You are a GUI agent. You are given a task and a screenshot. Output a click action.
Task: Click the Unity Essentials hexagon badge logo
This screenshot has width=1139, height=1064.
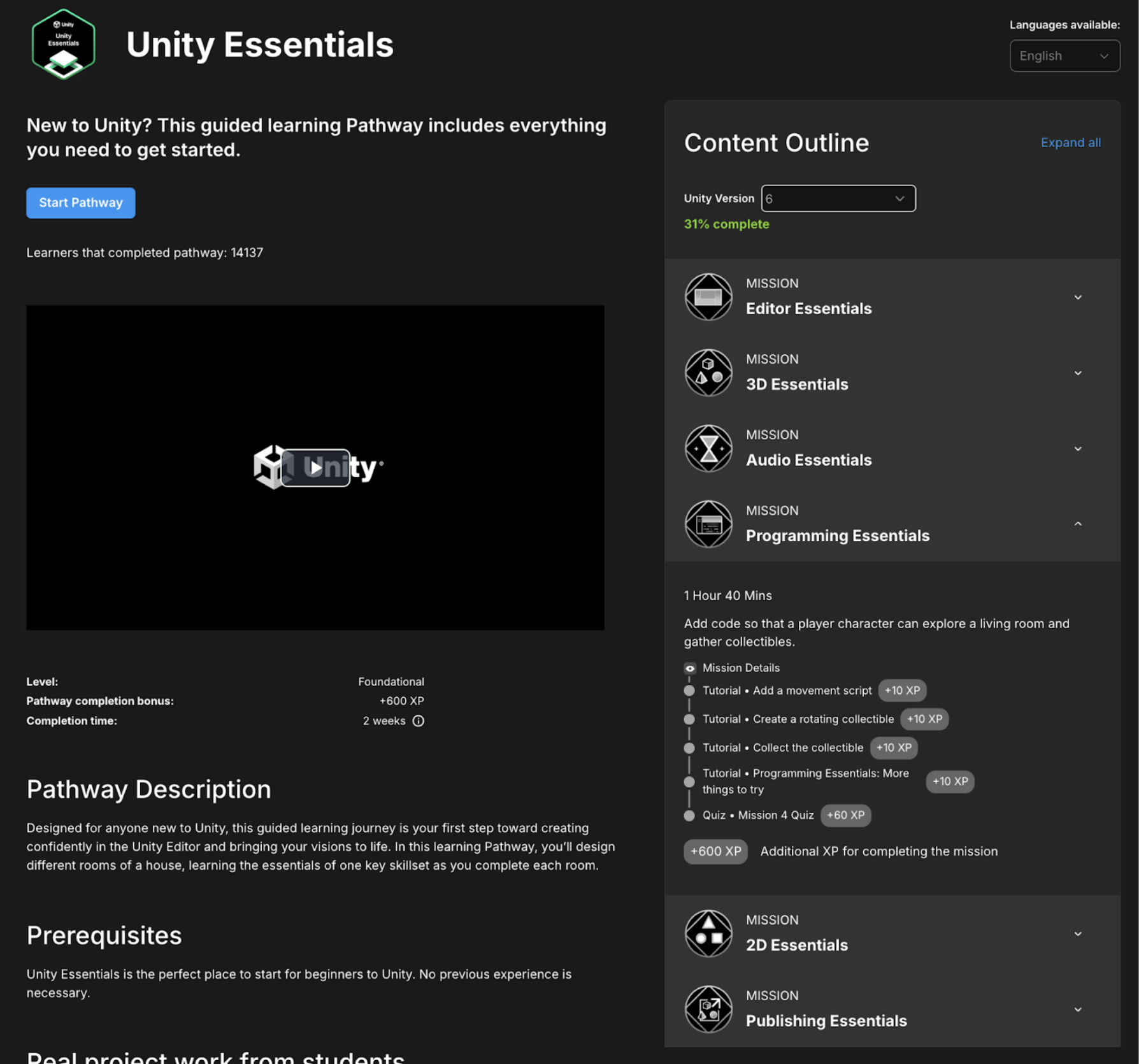click(64, 45)
